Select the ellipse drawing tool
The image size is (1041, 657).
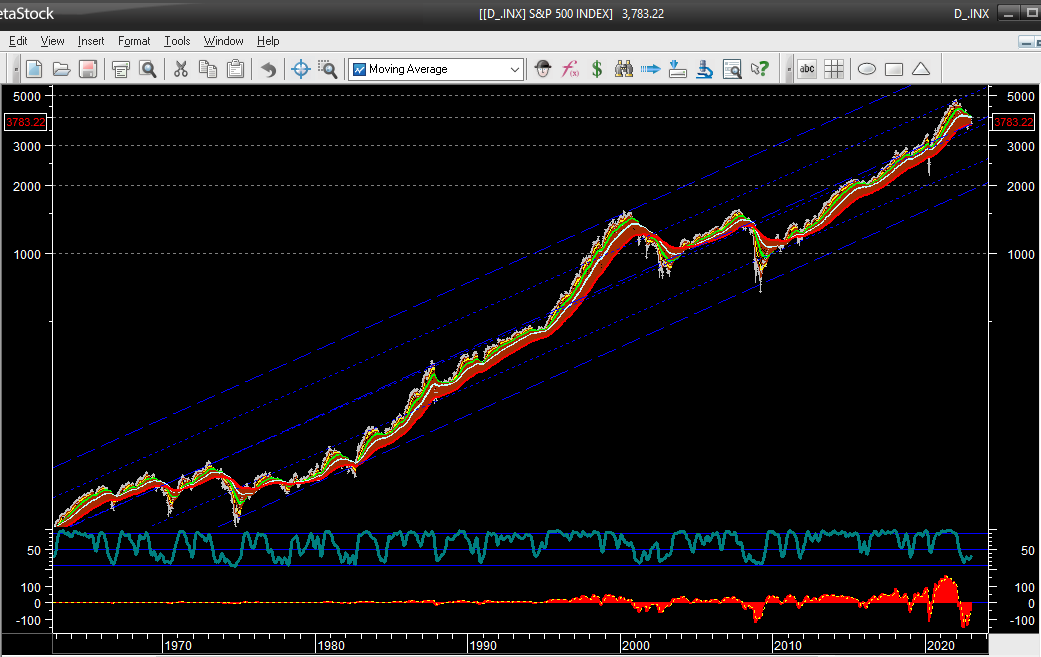[x=867, y=69]
